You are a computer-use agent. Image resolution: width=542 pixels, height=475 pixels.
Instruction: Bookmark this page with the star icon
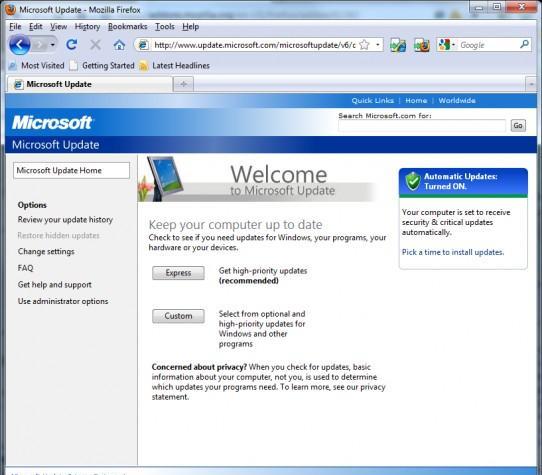(x=364, y=45)
